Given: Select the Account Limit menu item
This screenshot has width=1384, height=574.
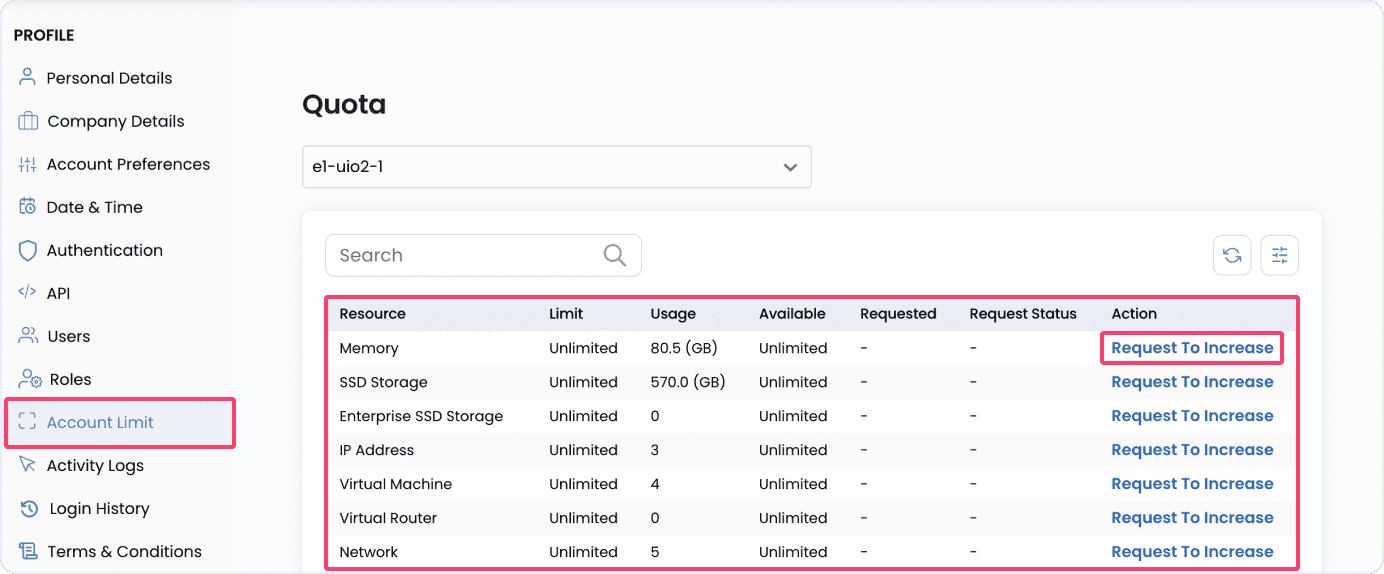Looking at the screenshot, I should [x=100, y=422].
